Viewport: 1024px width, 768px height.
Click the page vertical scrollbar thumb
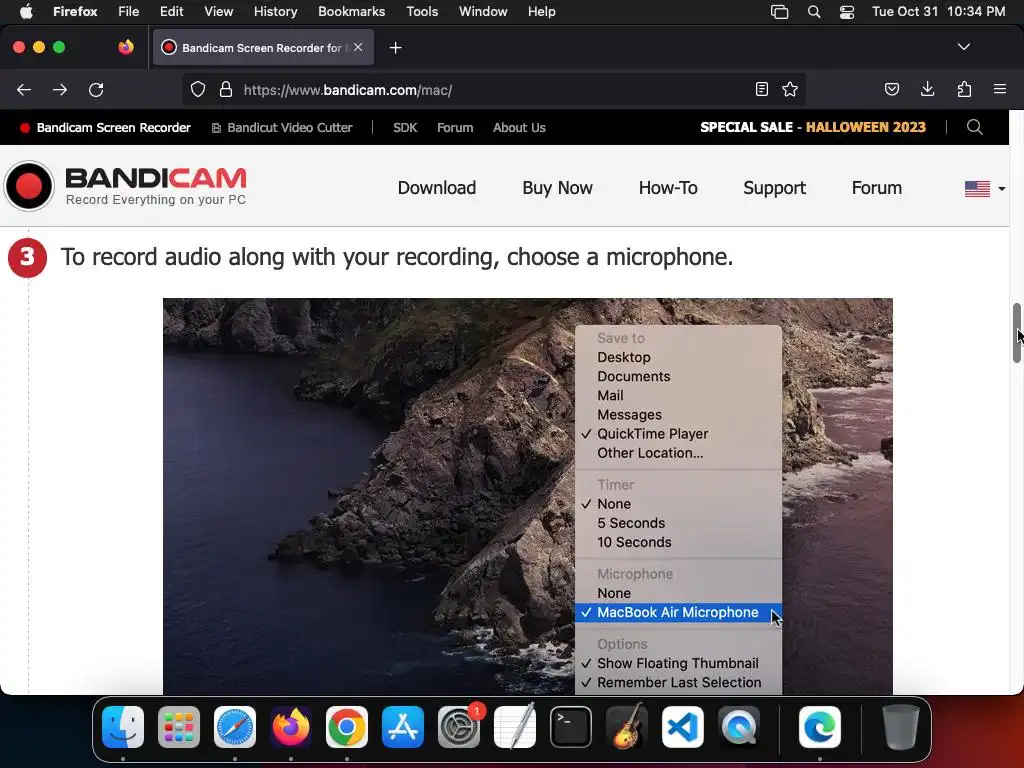(1017, 333)
